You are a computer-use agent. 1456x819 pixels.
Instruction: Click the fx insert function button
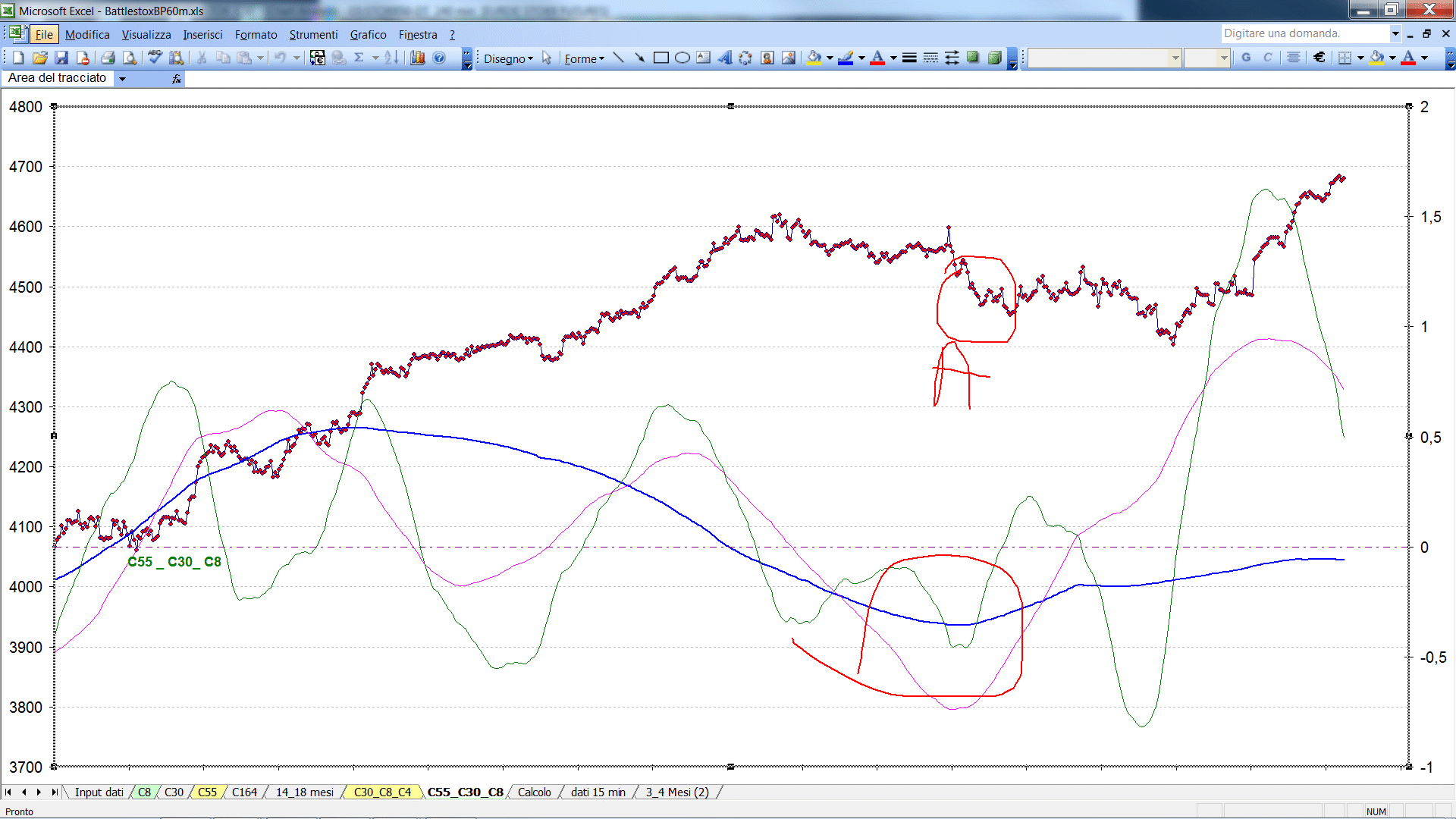[176, 78]
